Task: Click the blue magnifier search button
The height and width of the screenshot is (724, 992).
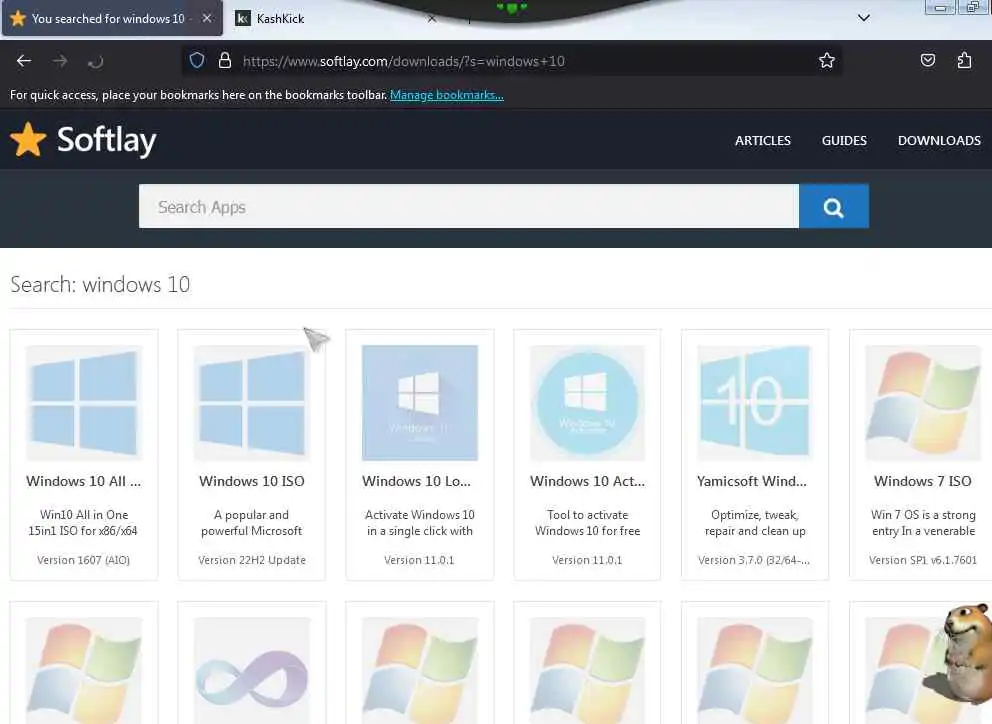Action: (x=833, y=206)
